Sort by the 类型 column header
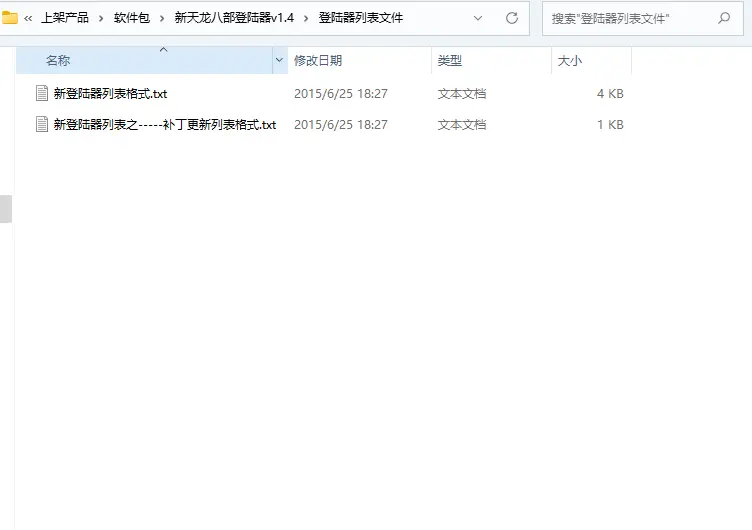This screenshot has width=752, height=530. point(450,61)
